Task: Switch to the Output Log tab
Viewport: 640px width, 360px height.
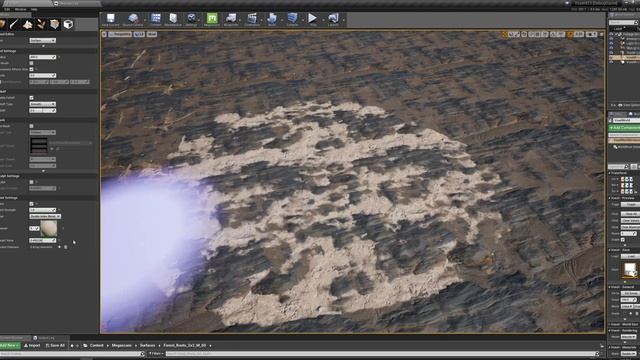Action: pos(46,338)
